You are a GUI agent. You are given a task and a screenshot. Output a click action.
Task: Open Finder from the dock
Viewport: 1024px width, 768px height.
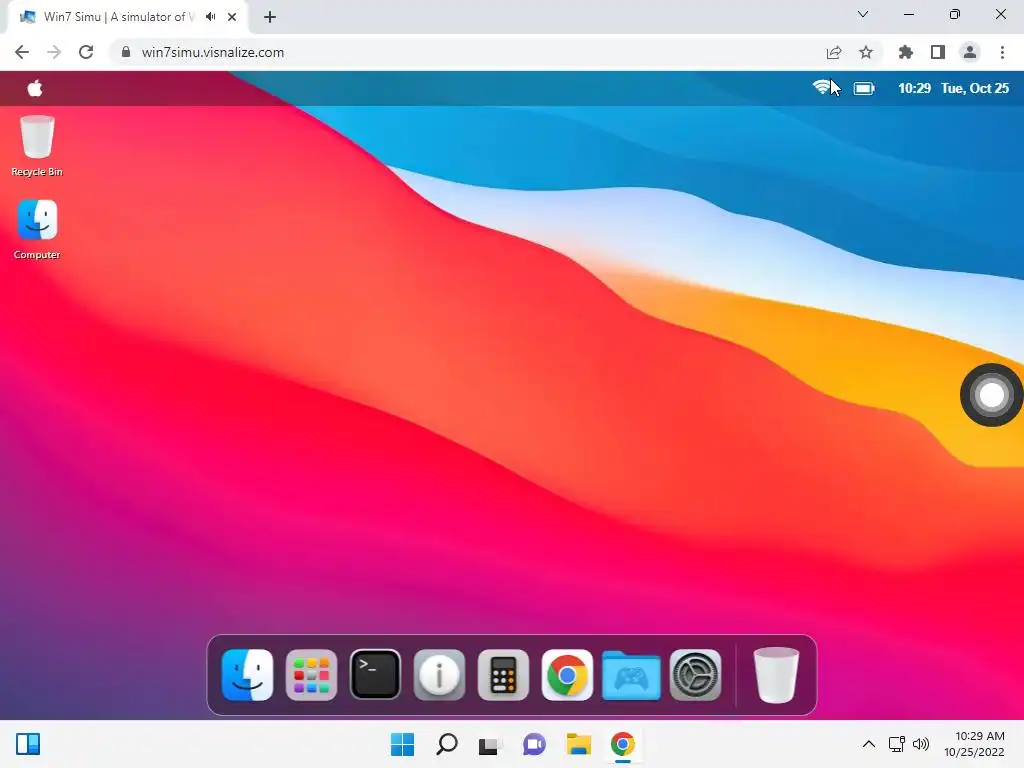pyautogui.click(x=248, y=675)
